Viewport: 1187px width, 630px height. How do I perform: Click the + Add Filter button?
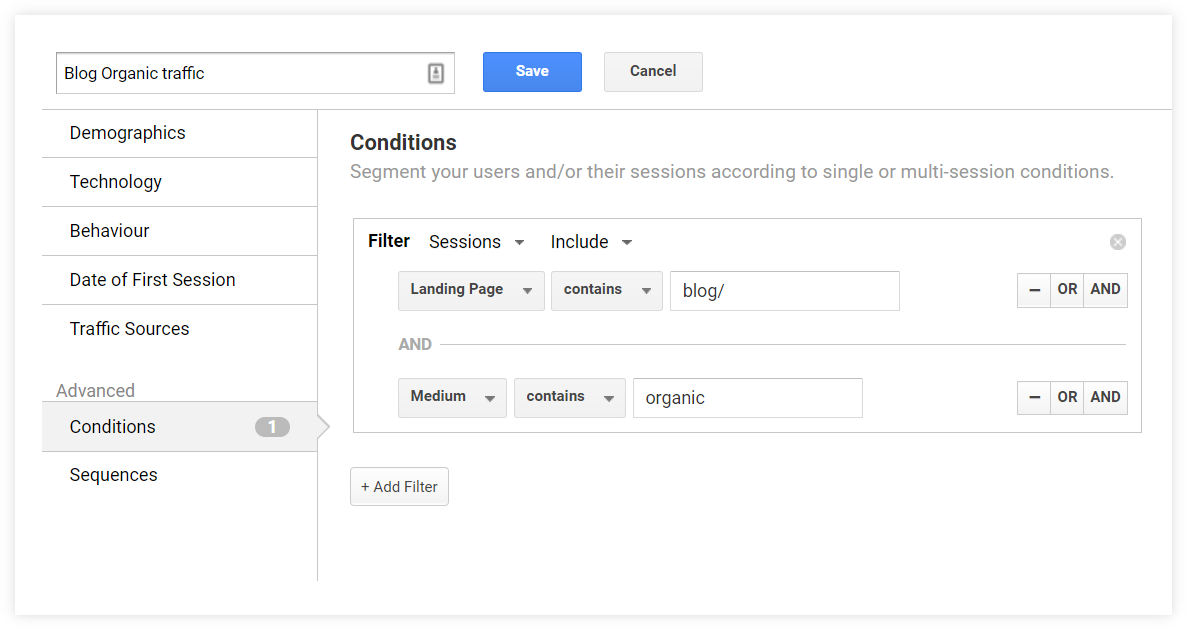[399, 487]
